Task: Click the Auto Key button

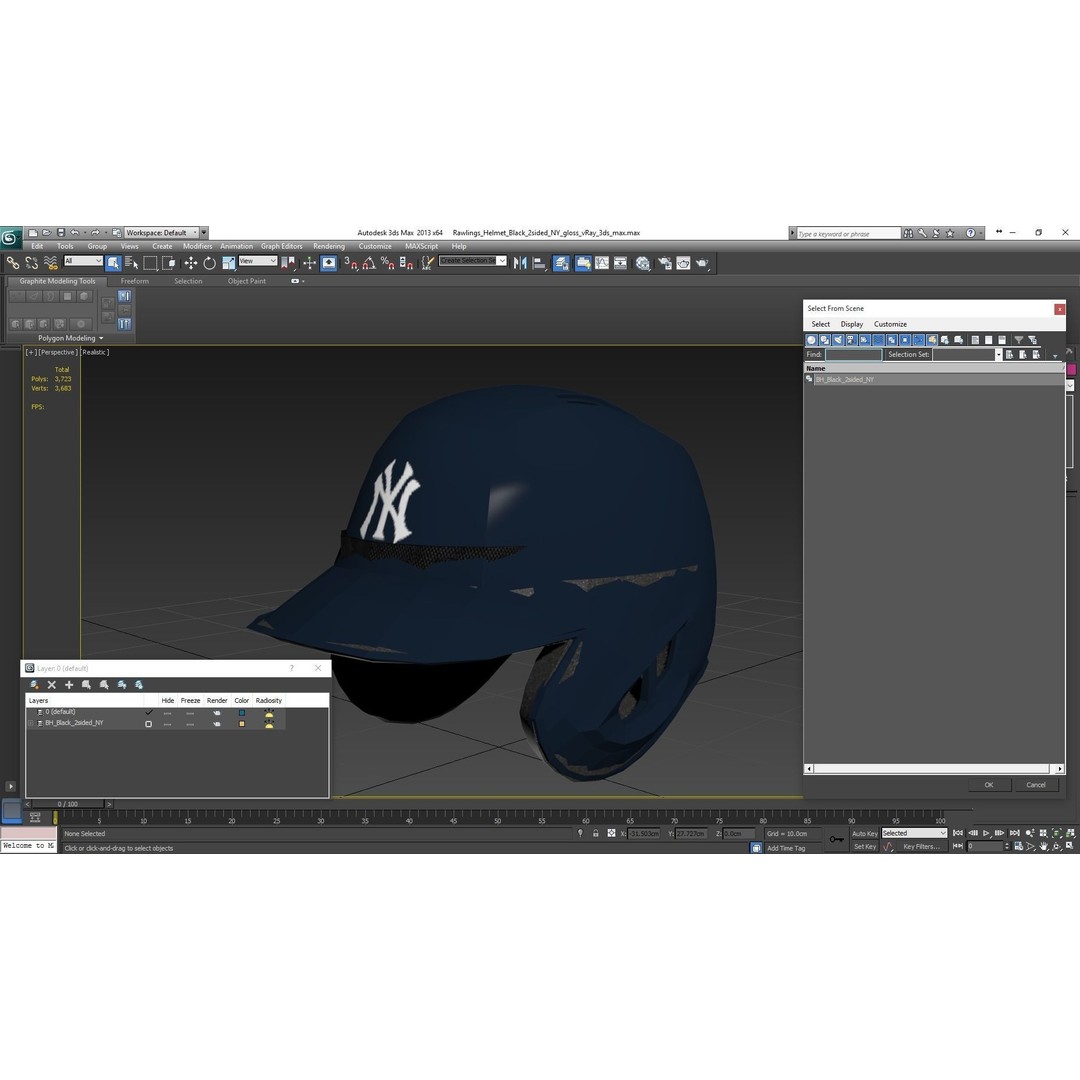Action: coord(864,833)
